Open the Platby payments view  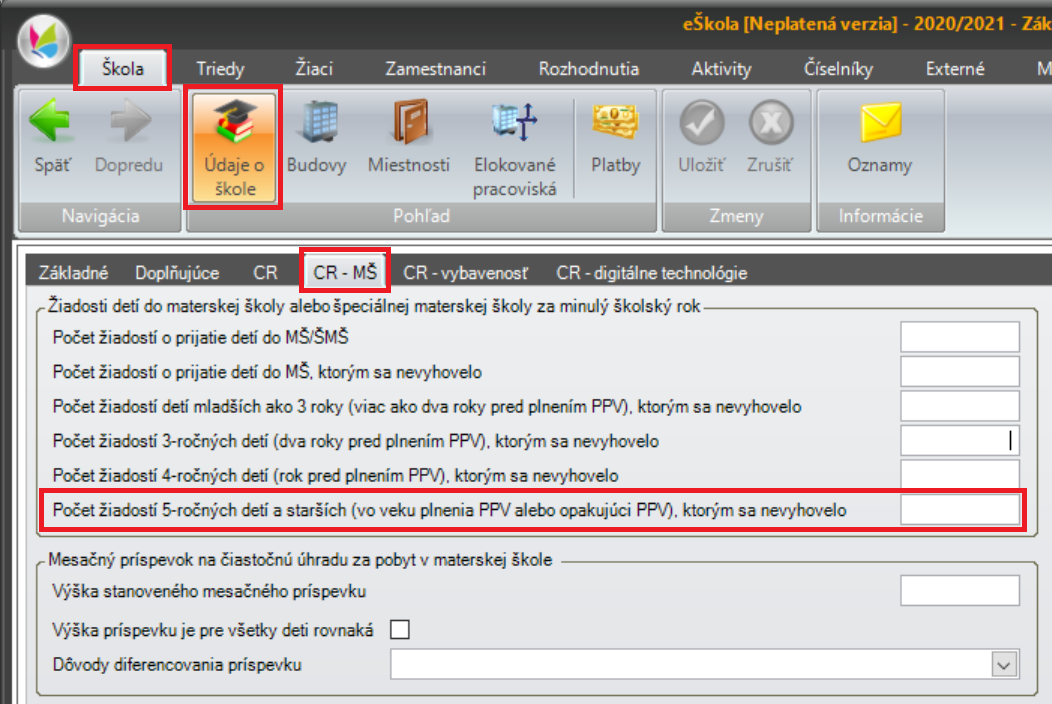(x=615, y=138)
